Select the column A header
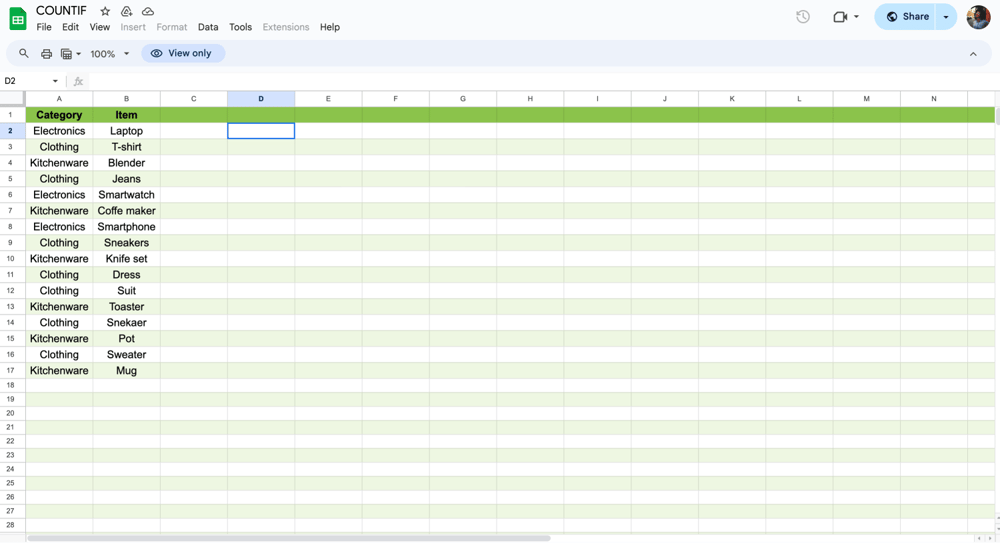The width and height of the screenshot is (1000, 543). (x=59, y=99)
